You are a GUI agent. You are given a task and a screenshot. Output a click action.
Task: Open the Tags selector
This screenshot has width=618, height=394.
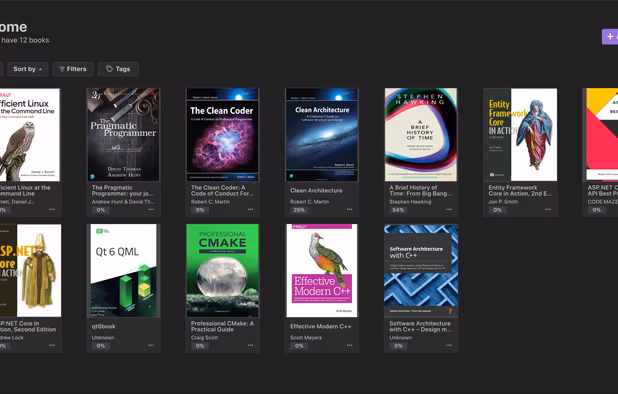click(118, 69)
